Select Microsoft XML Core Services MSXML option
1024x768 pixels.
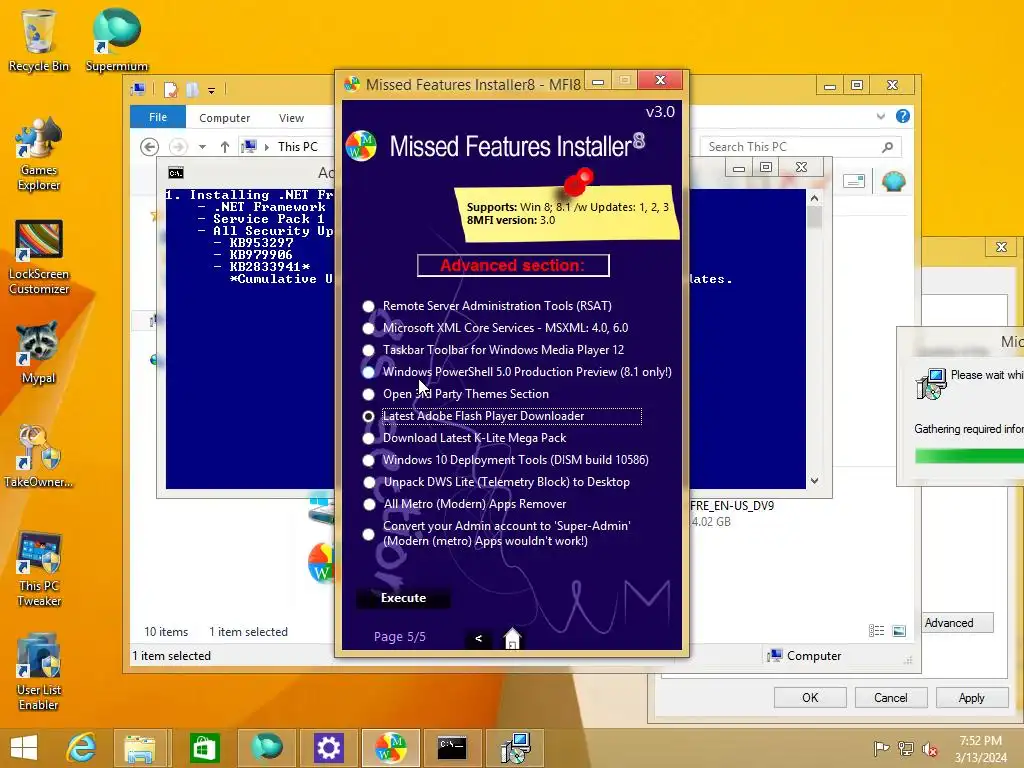pyautogui.click(x=368, y=328)
